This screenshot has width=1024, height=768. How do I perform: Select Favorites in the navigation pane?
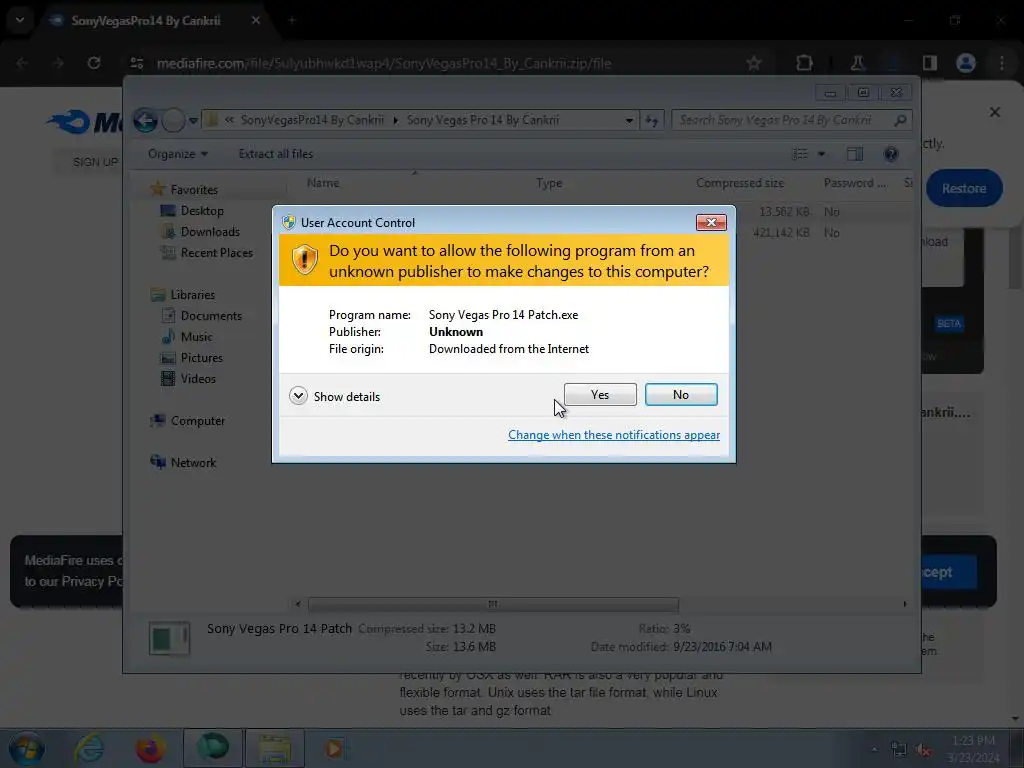coord(194,189)
